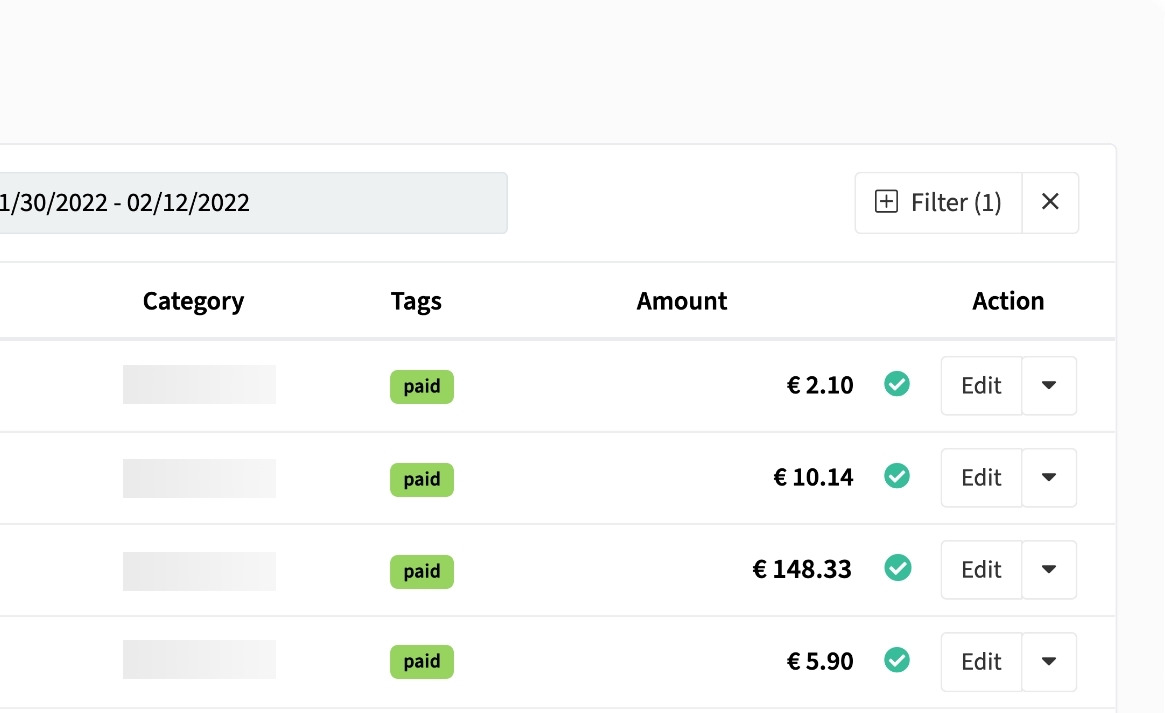Image resolution: width=1165 pixels, height=713 pixels.
Task: Click the paid tag on the € 2.10 row
Action: coord(421,387)
